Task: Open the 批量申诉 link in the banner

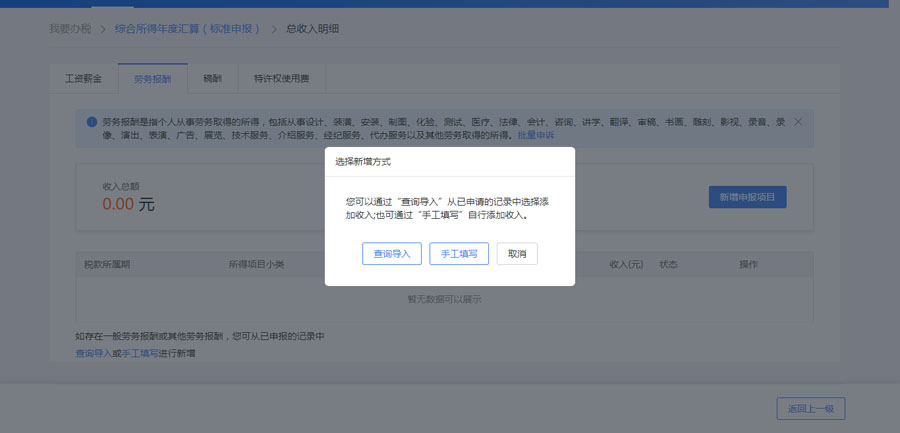Action: tap(535, 134)
